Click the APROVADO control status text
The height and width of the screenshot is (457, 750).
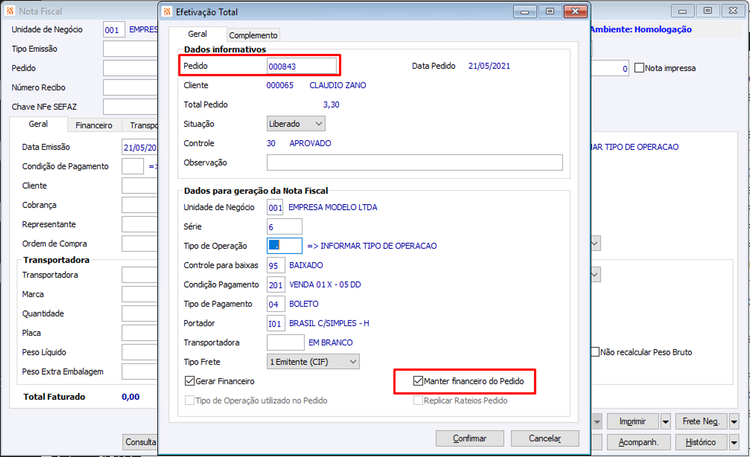[x=310, y=143]
